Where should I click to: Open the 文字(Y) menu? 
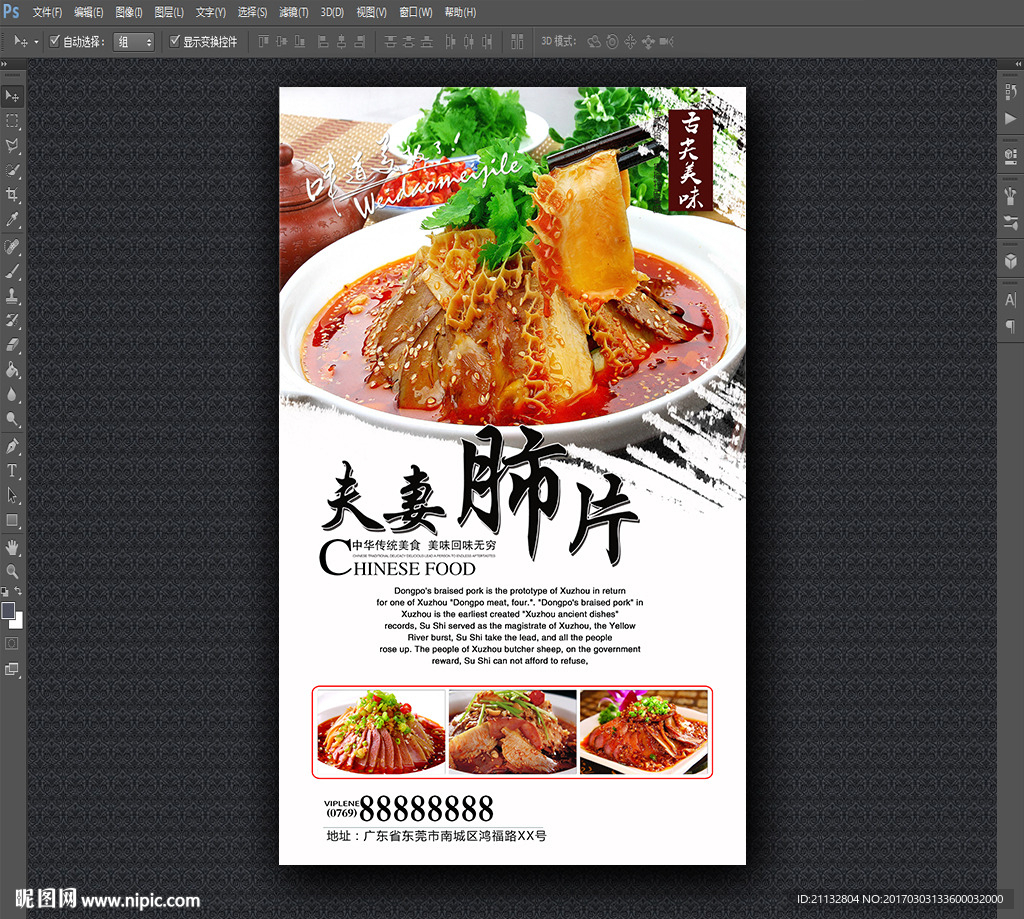coord(210,12)
